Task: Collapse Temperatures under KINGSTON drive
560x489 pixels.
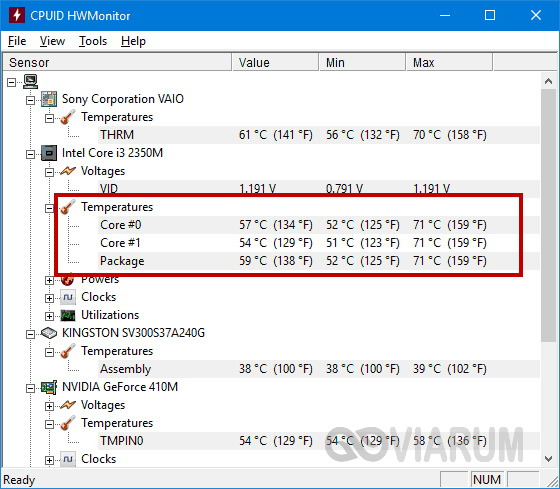Action: tap(49, 353)
